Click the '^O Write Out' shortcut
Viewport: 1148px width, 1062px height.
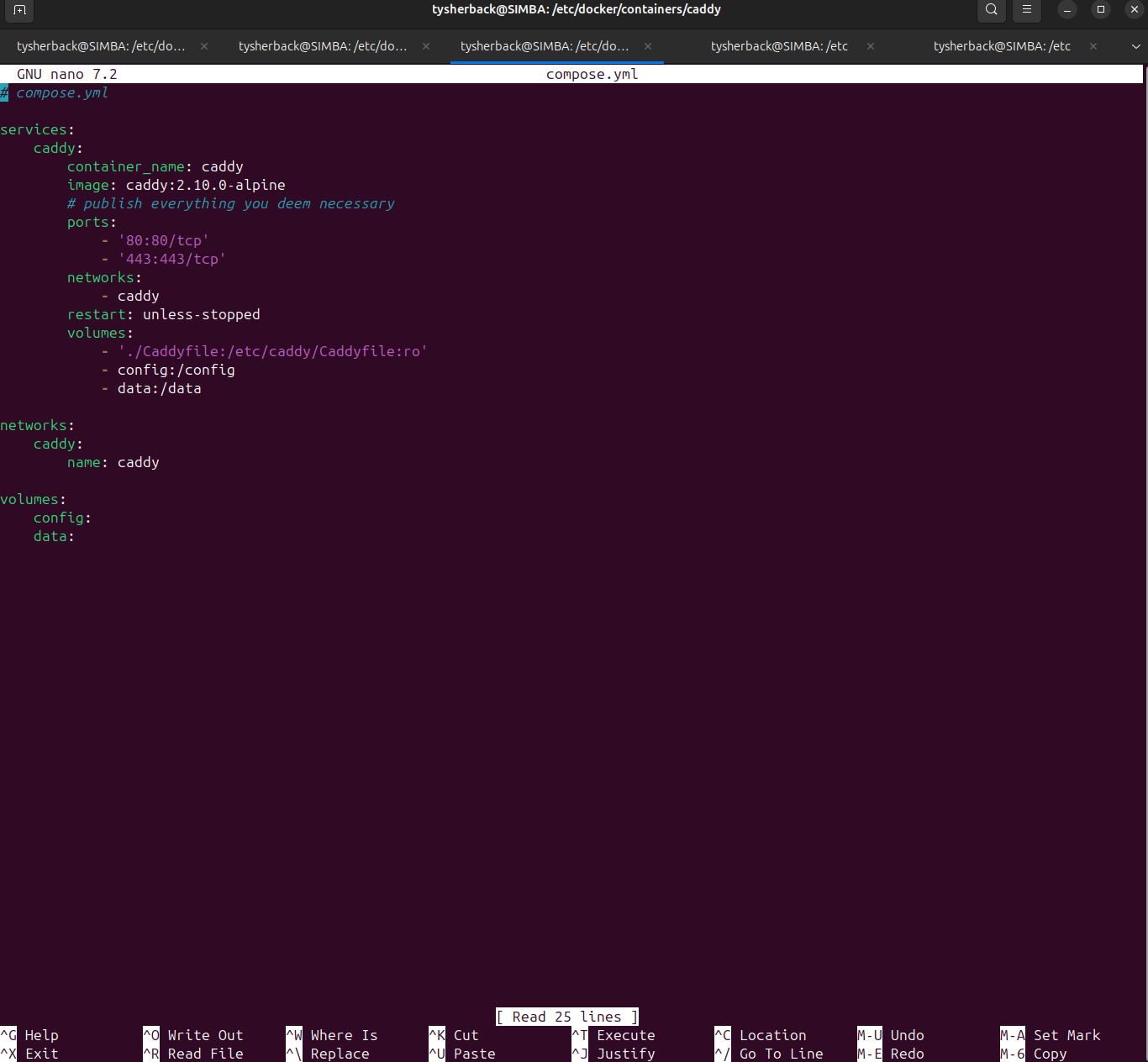[x=193, y=1035]
